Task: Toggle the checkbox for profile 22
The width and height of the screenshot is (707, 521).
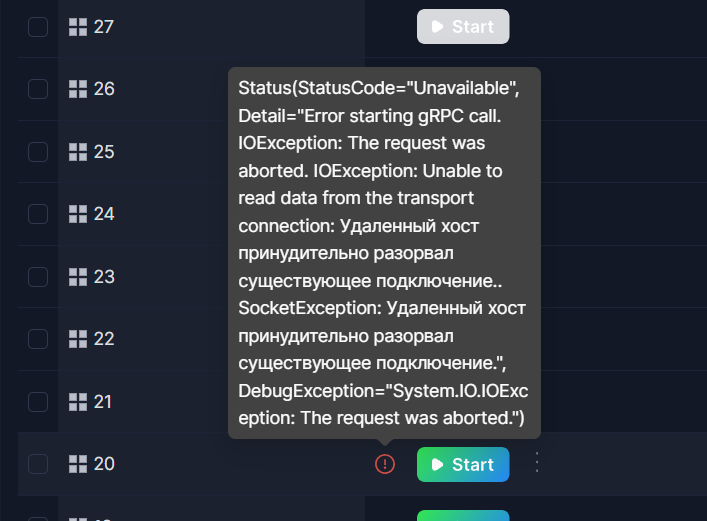Action: point(38,339)
